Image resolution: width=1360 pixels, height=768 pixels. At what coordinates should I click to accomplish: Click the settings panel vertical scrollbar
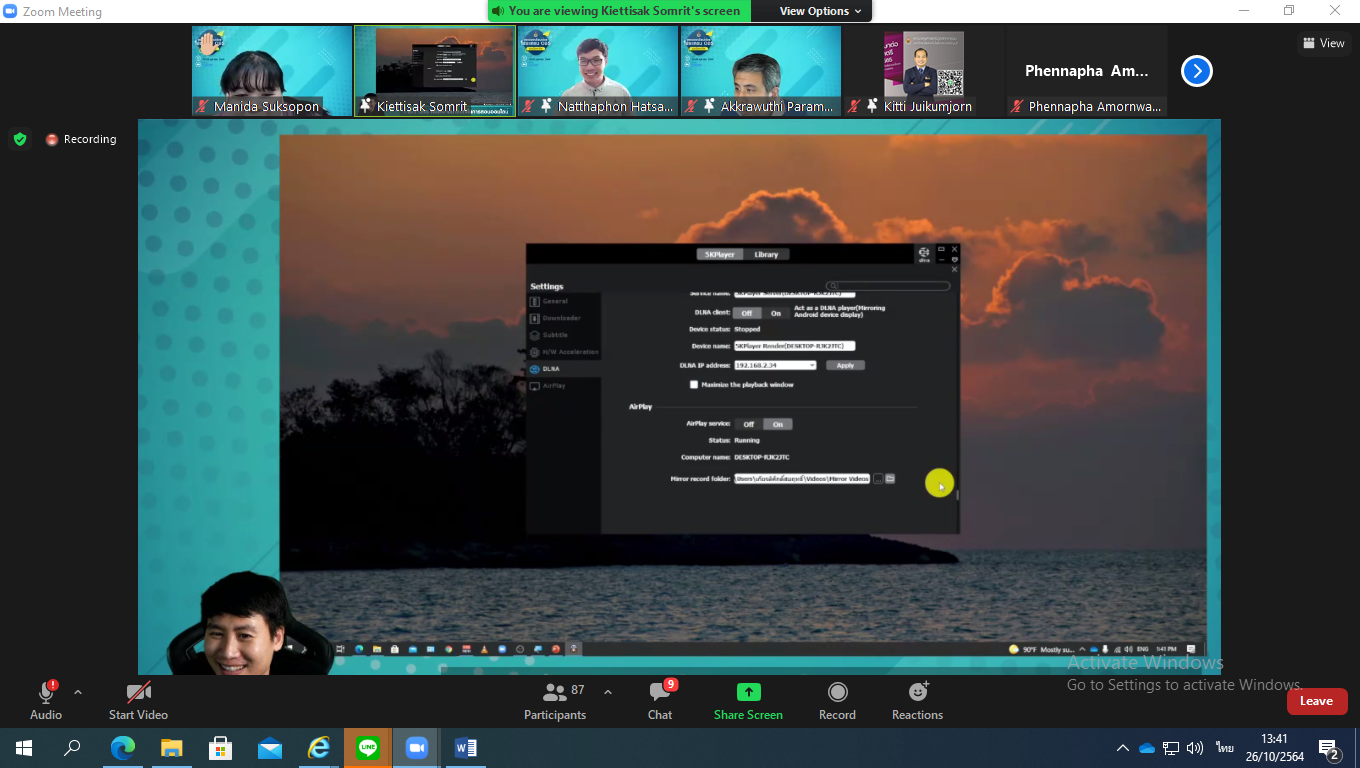point(957,494)
